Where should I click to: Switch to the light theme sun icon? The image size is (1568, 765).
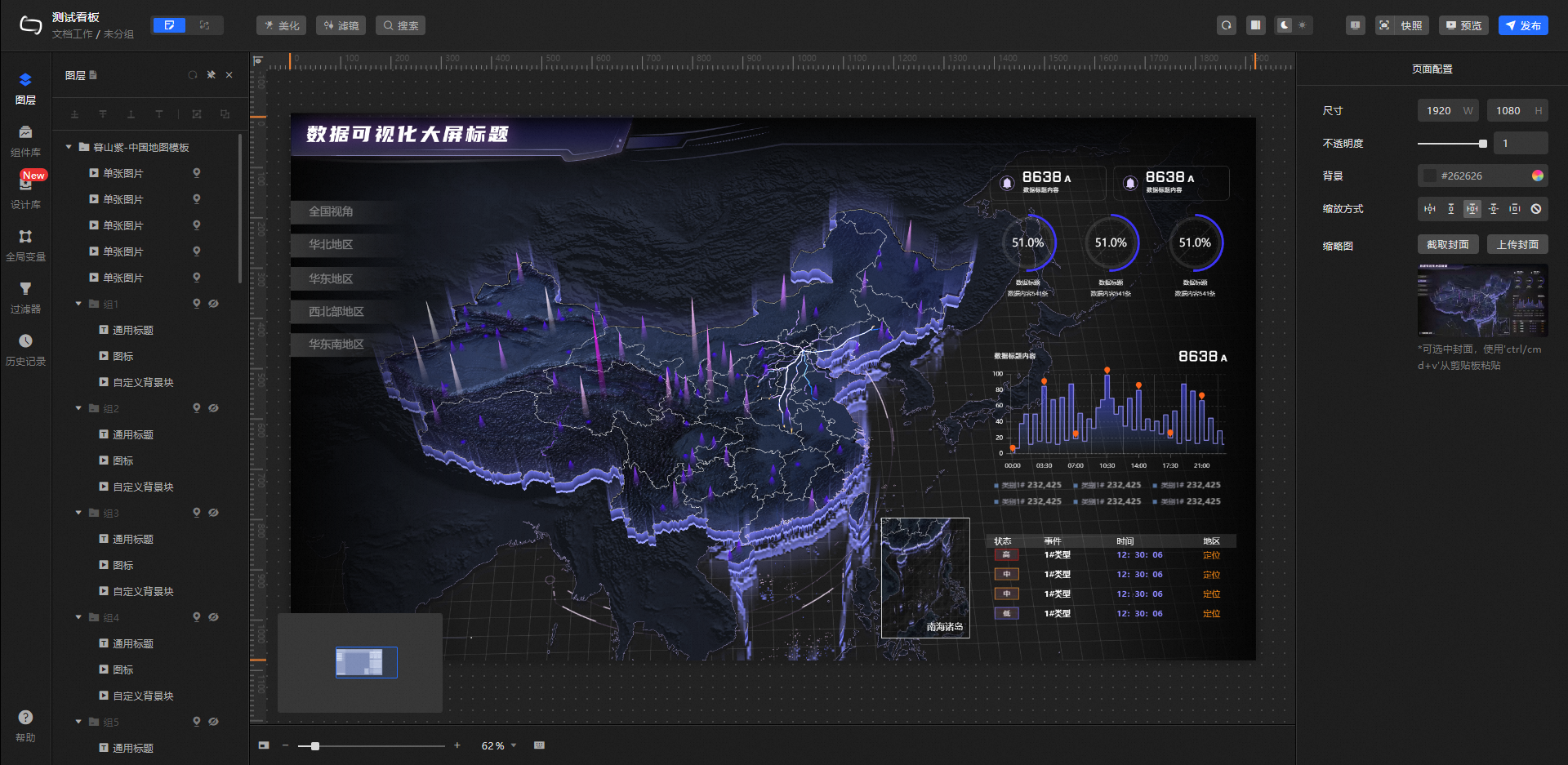tap(1303, 25)
